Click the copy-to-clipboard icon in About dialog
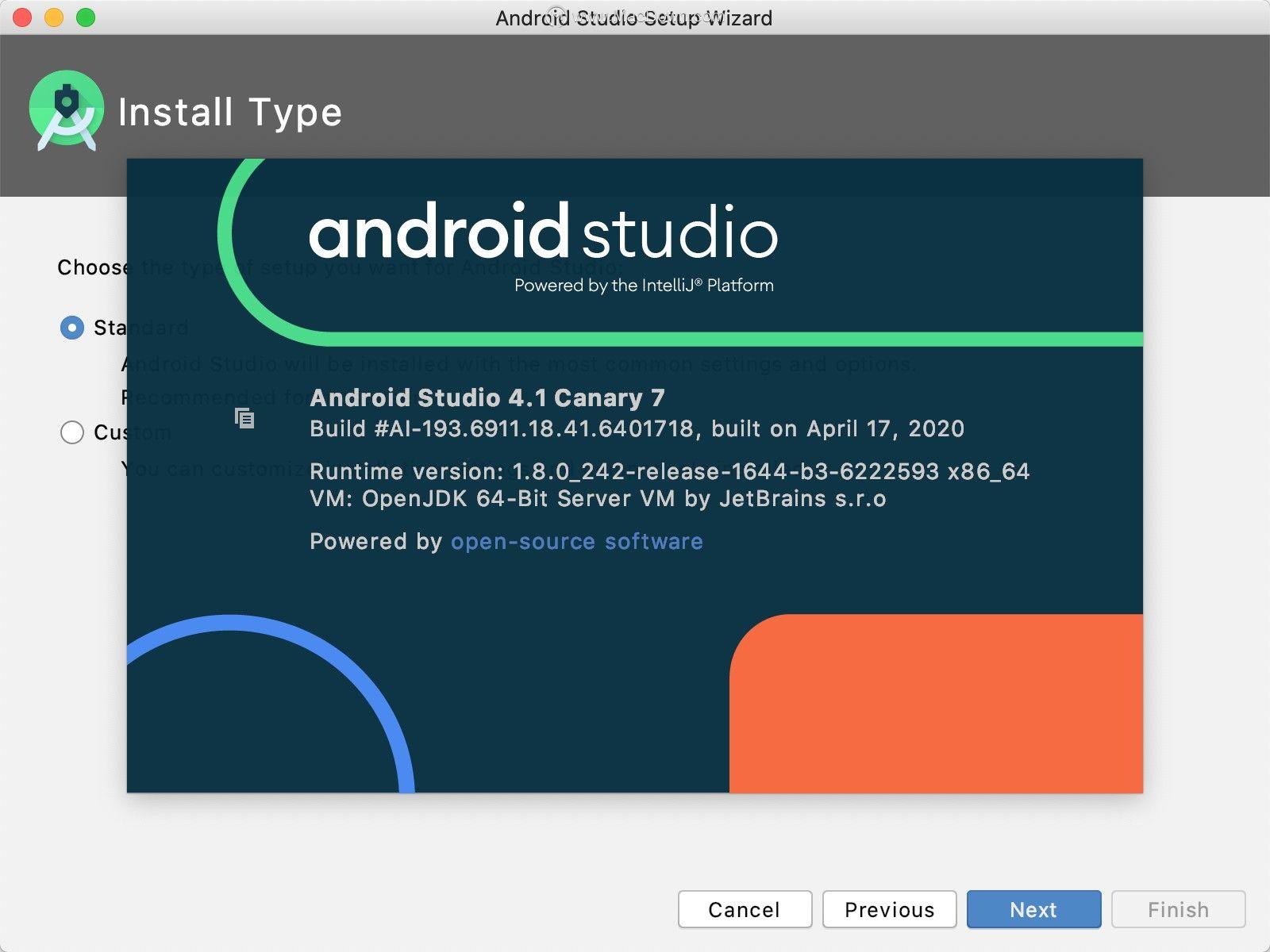Screen dimensions: 1270x952 point(244,418)
